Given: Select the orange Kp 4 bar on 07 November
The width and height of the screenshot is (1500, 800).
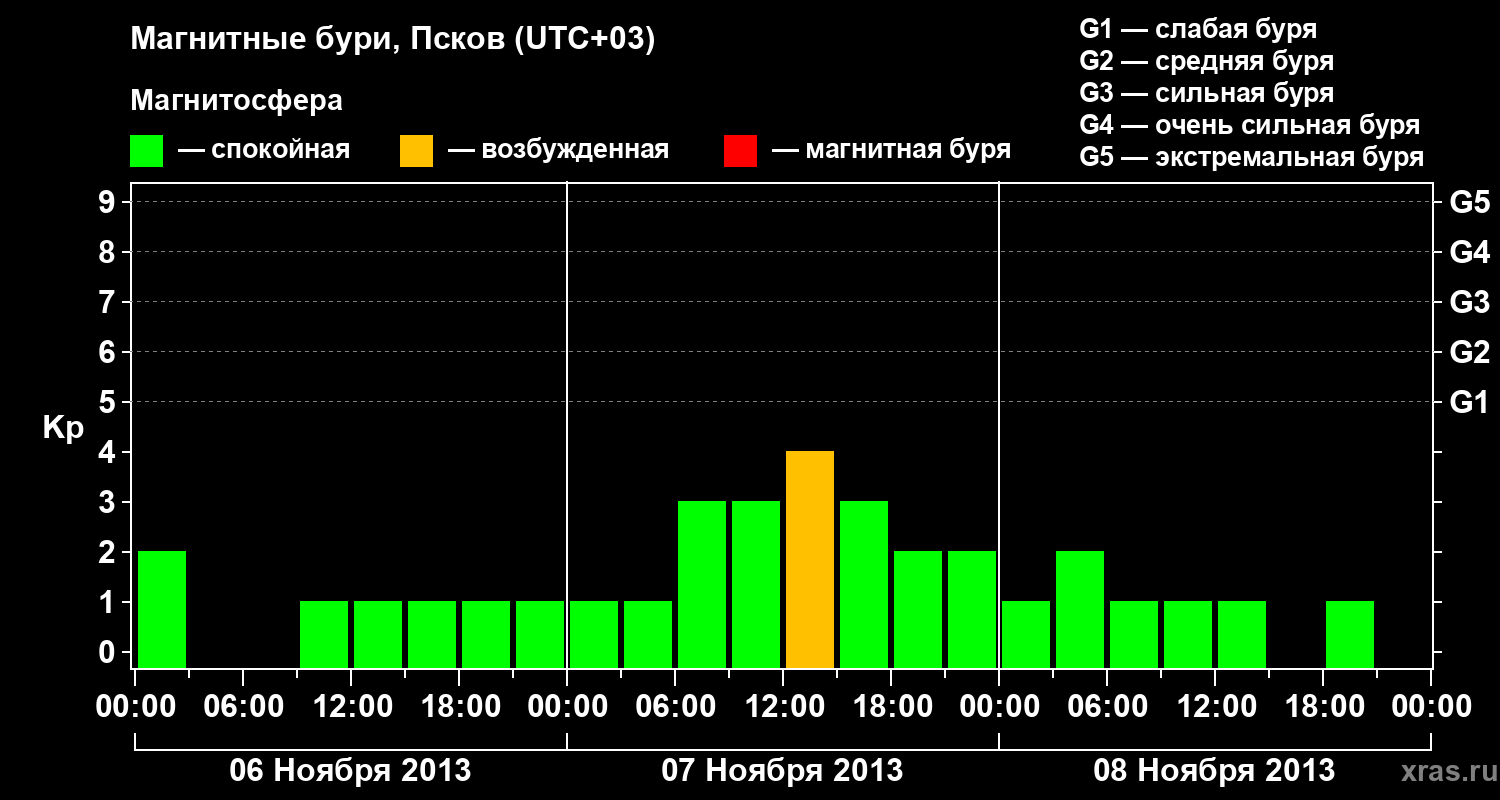Looking at the screenshot, I should click(810, 560).
